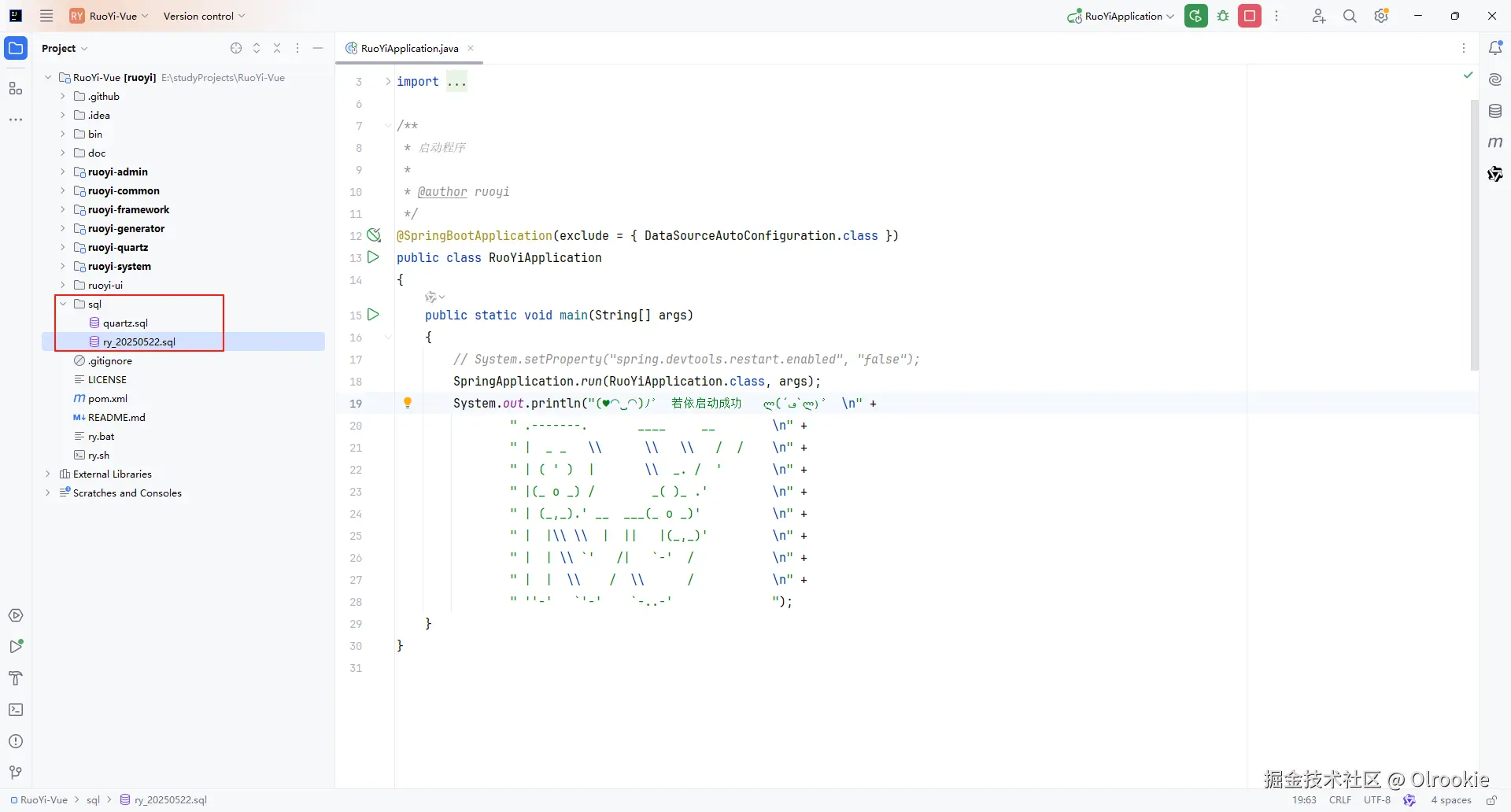Rerun RuoYiApplication with the green button
This screenshot has width=1511, height=812.
1196,16
